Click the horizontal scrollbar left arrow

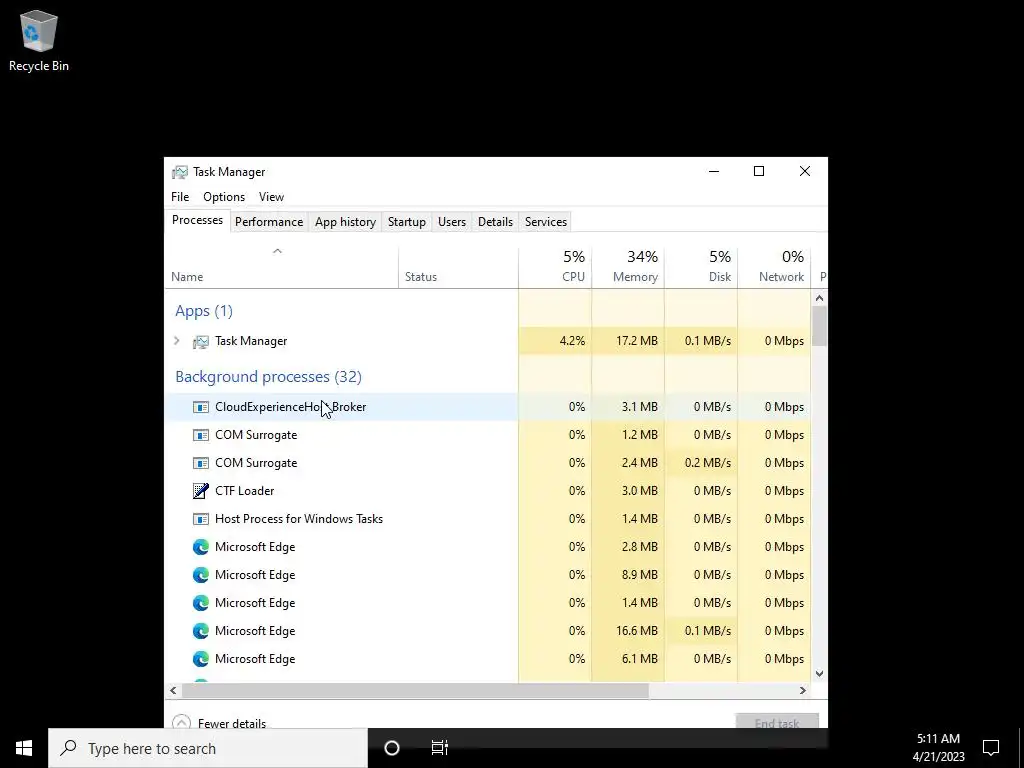pyautogui.click(x=173, y=690)
